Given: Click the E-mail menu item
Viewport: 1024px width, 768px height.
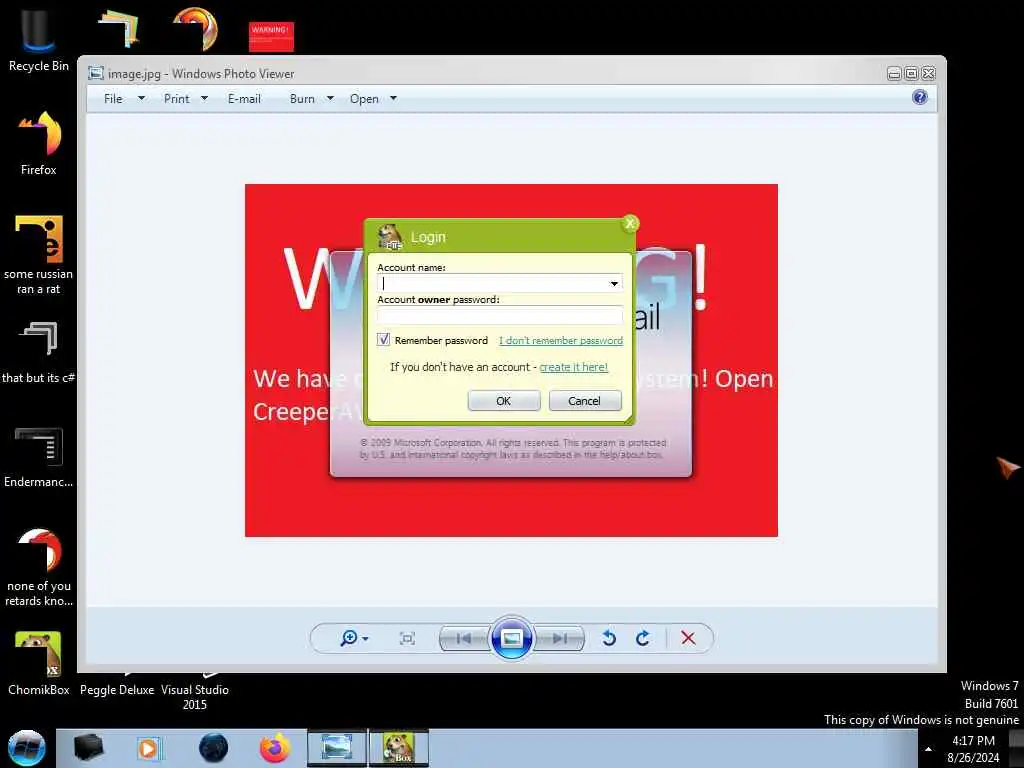Looking at the screenshot, I should pos(244,99).
